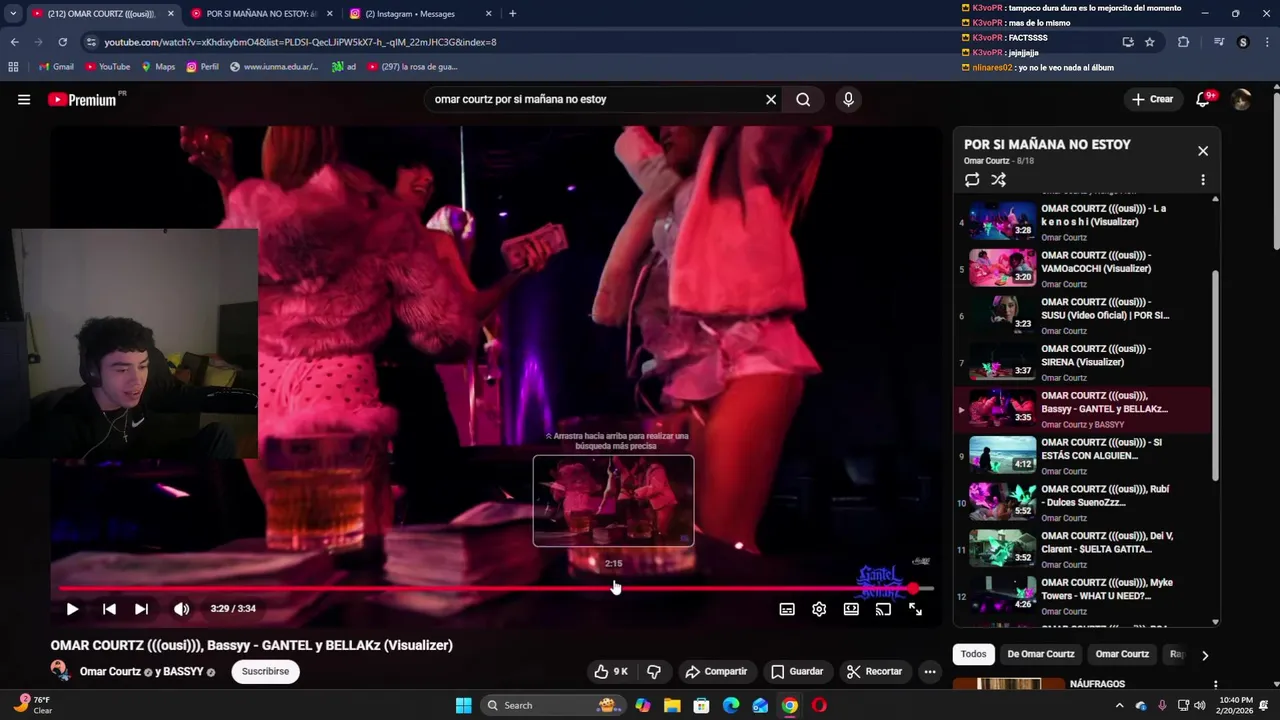1280x720 pixels.
Task: Run search with the magnifier button
Action: click(803, 99)
